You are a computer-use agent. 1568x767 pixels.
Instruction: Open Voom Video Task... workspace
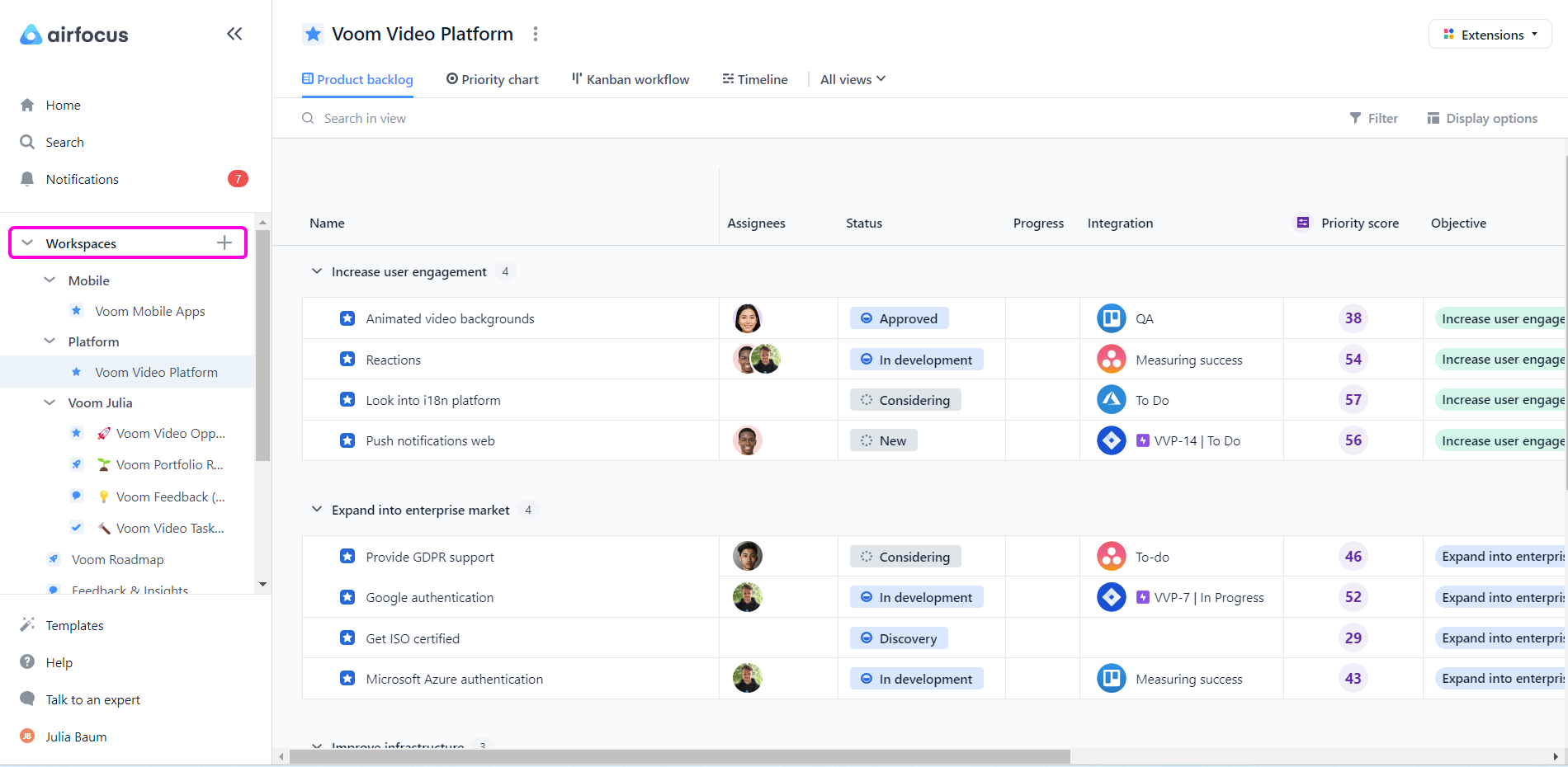(170, 528)
